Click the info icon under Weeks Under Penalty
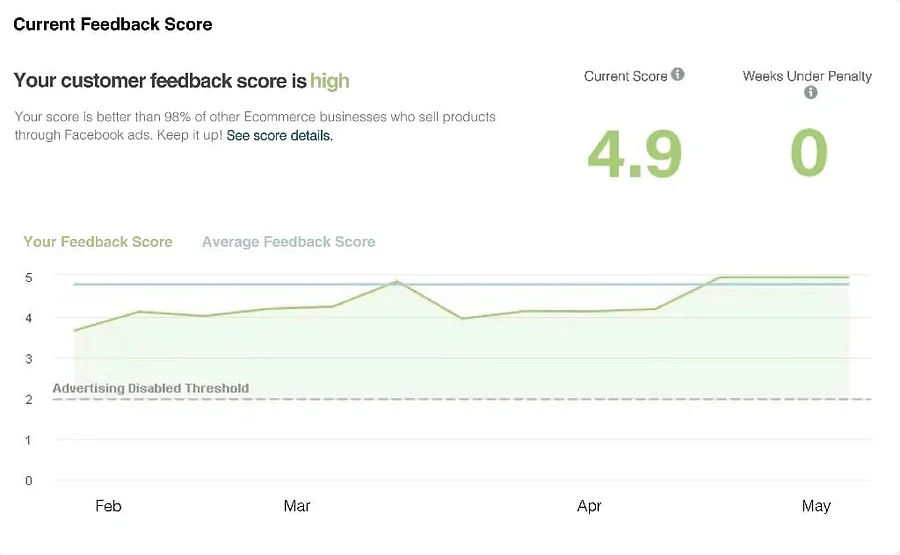Screen dimensions: 900x555 pyautogui.click(x=810, y=93)
